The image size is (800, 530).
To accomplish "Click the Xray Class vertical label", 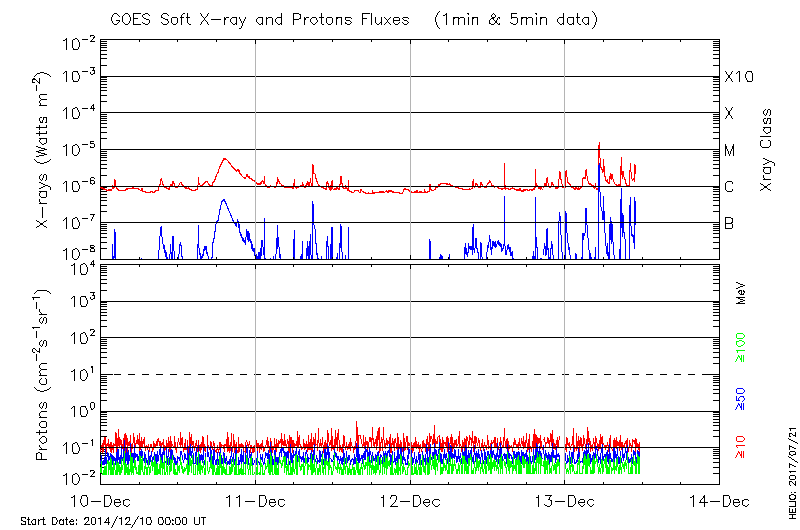I will coord(766,150).
